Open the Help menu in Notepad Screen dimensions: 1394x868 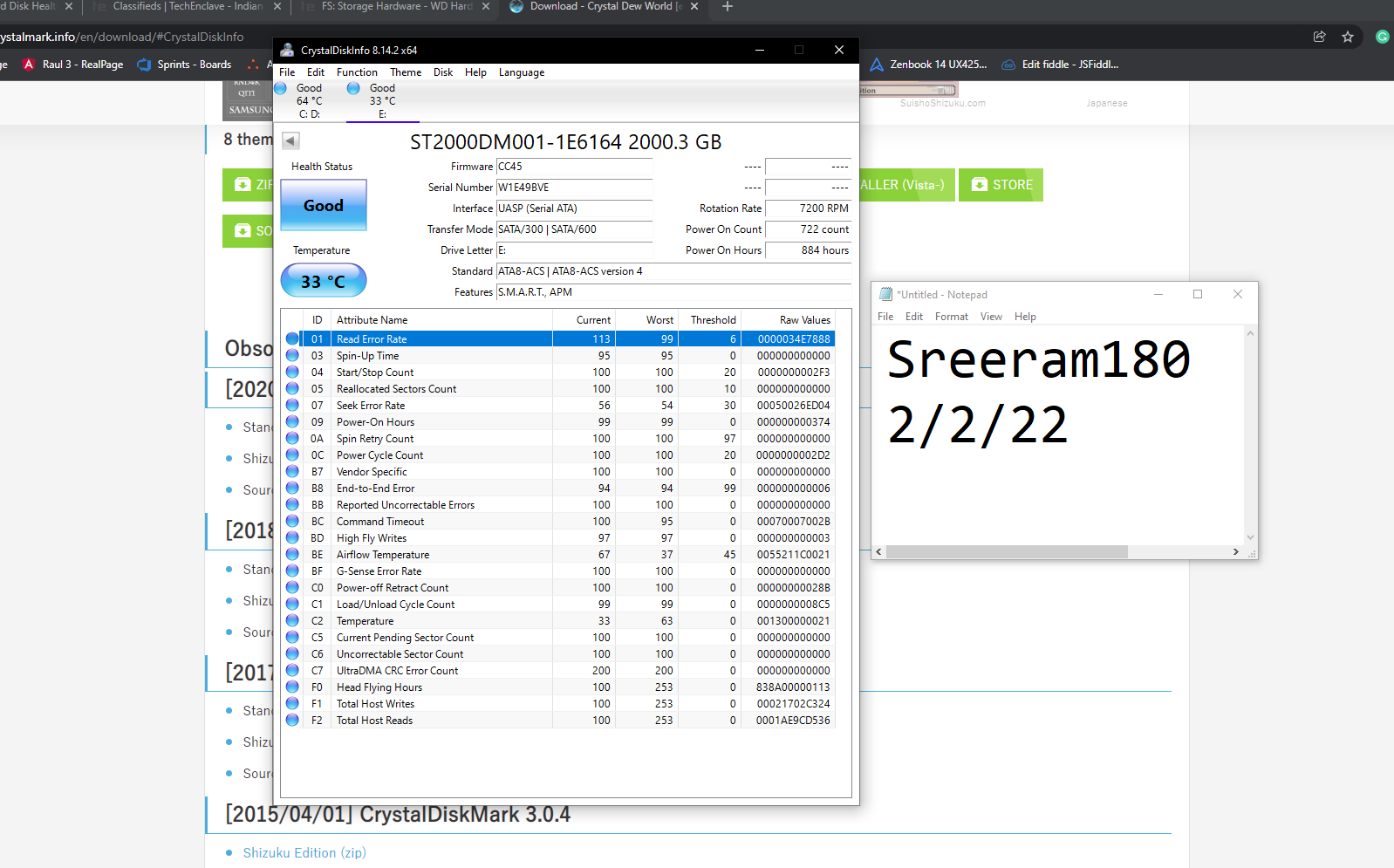pos(1025,317)
